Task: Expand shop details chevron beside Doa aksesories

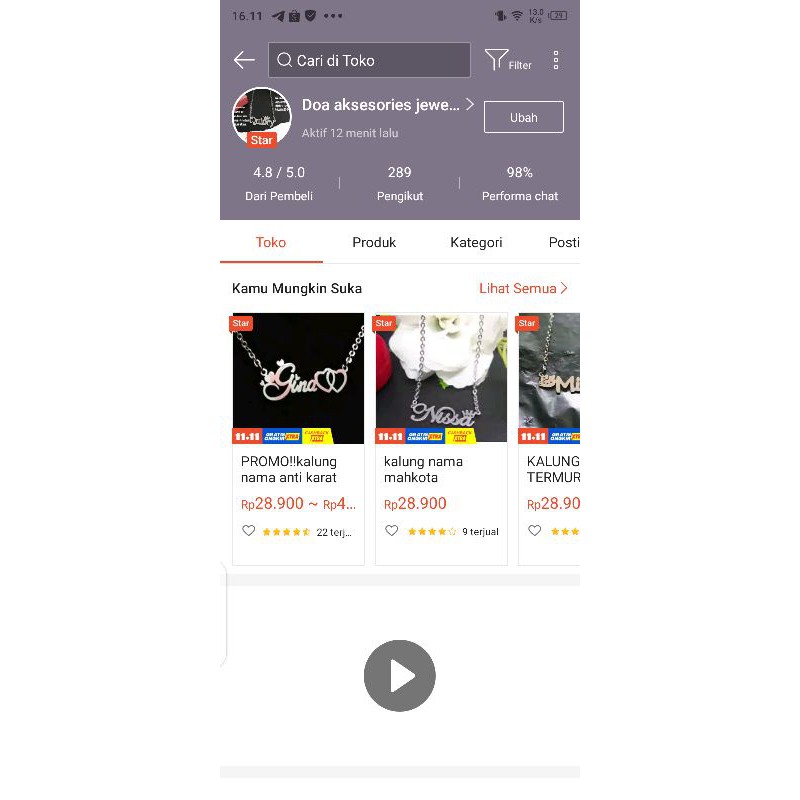Action: click(x=470, y=105)
